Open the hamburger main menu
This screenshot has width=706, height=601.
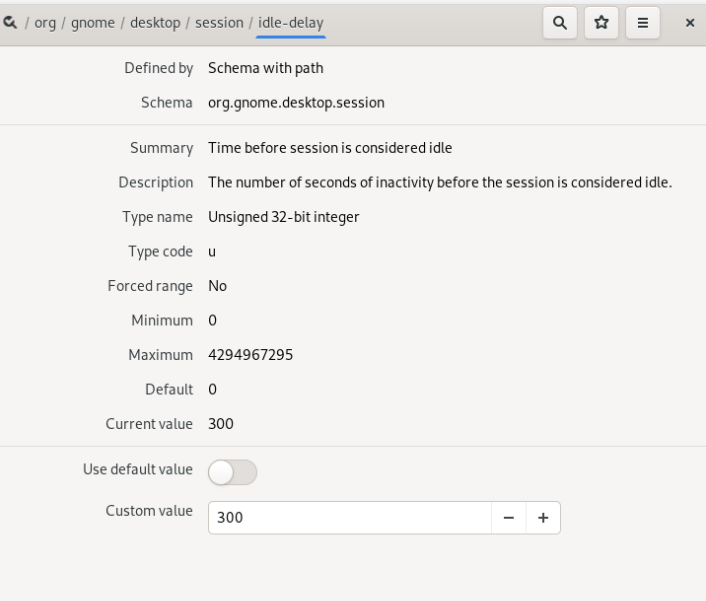pos(643,23)
